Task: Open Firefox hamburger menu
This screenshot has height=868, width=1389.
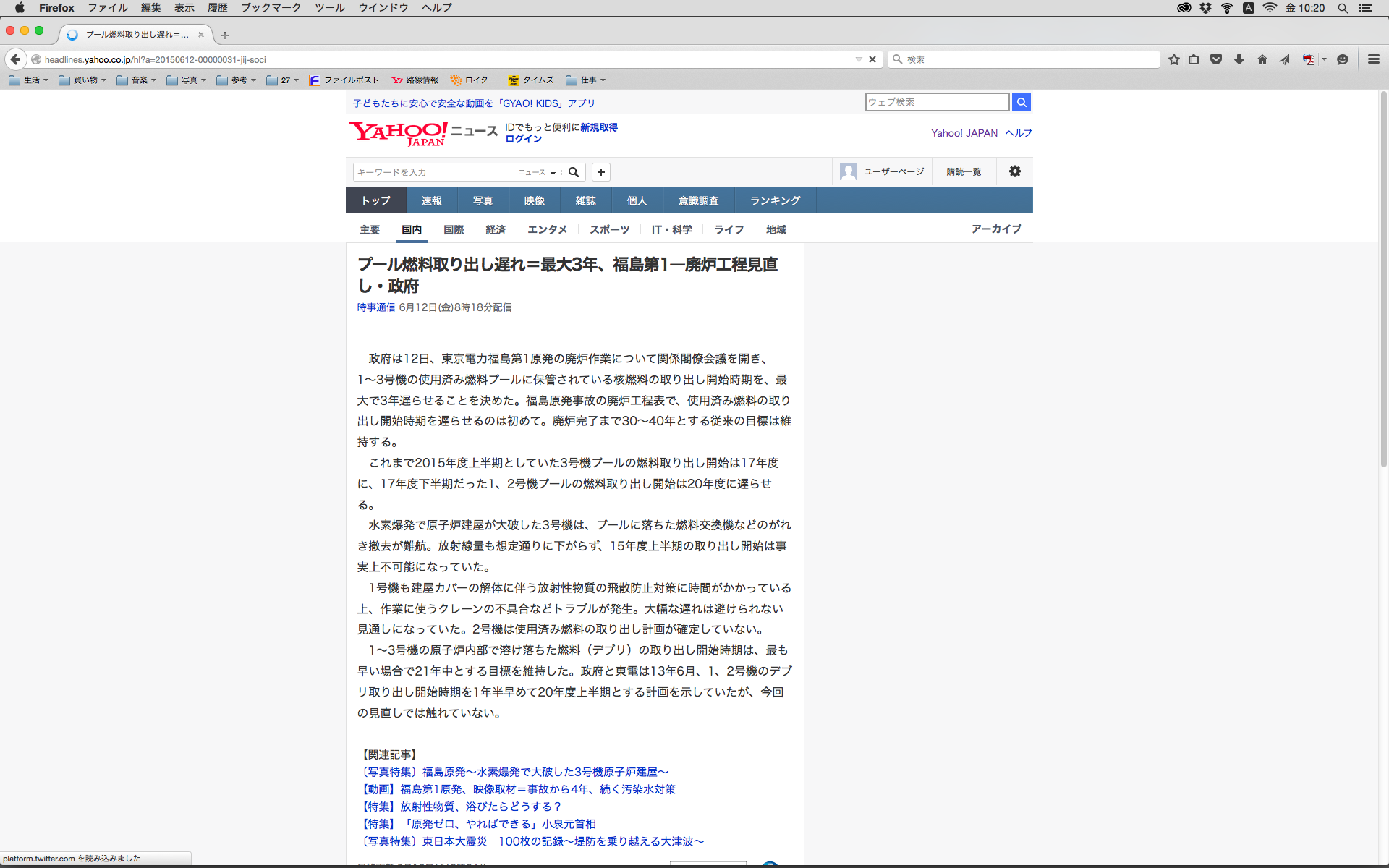Action: coord(1373,59)
